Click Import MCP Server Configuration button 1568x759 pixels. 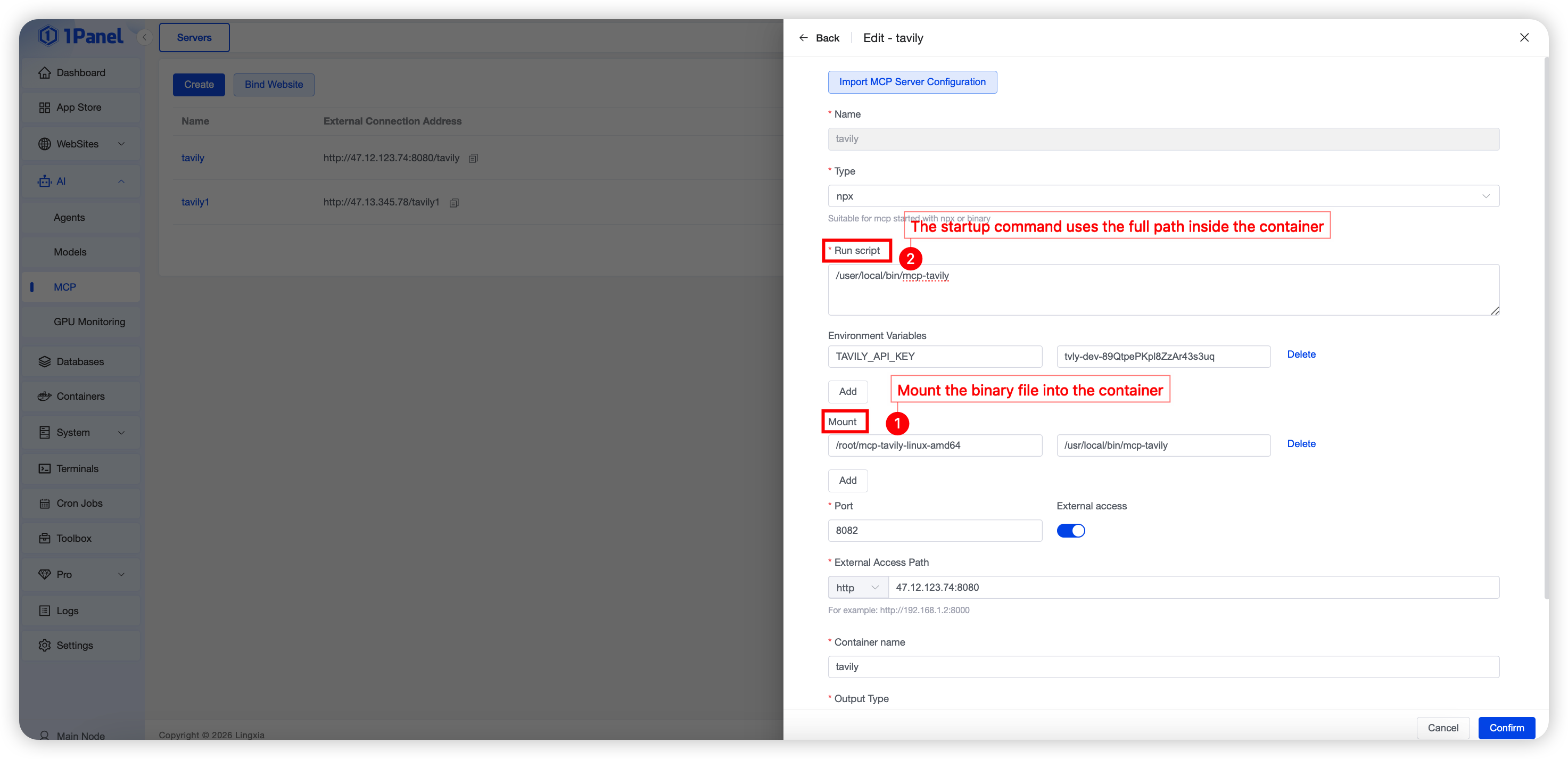click(x=912, y=82)
